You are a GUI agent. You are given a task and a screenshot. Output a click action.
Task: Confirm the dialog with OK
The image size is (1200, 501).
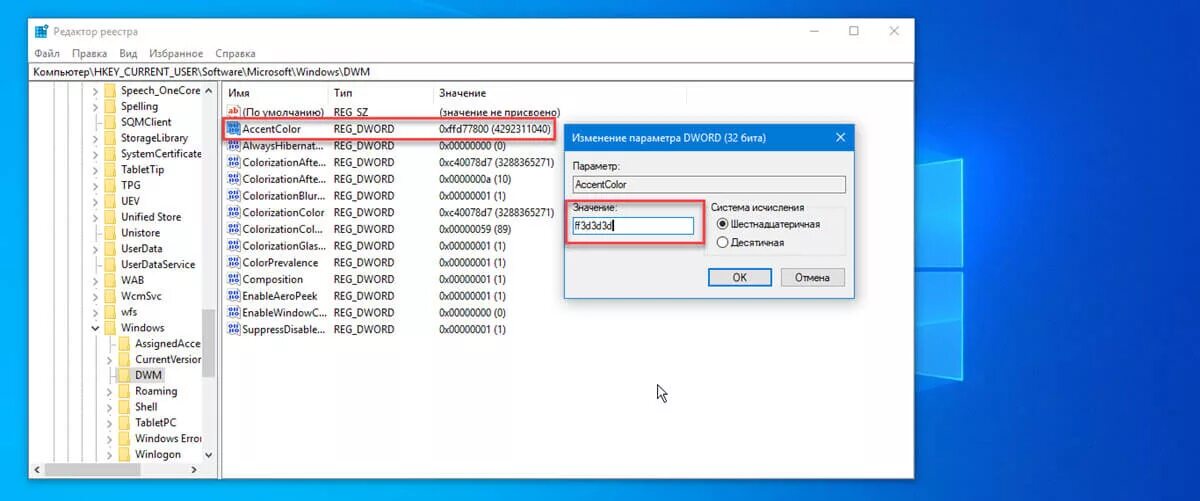[739, 277]
